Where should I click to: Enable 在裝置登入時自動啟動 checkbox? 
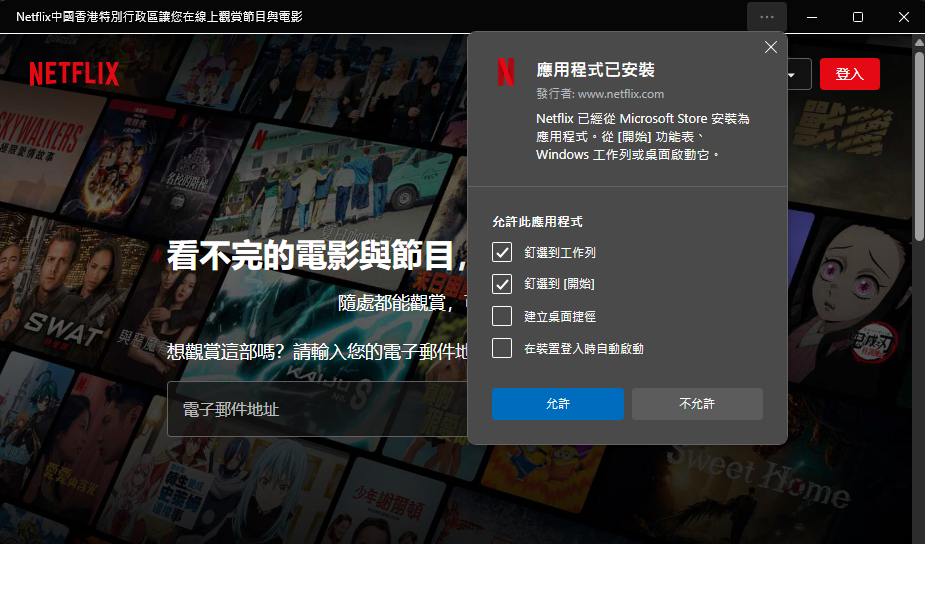pyautogui.click(x=502, y=348)
